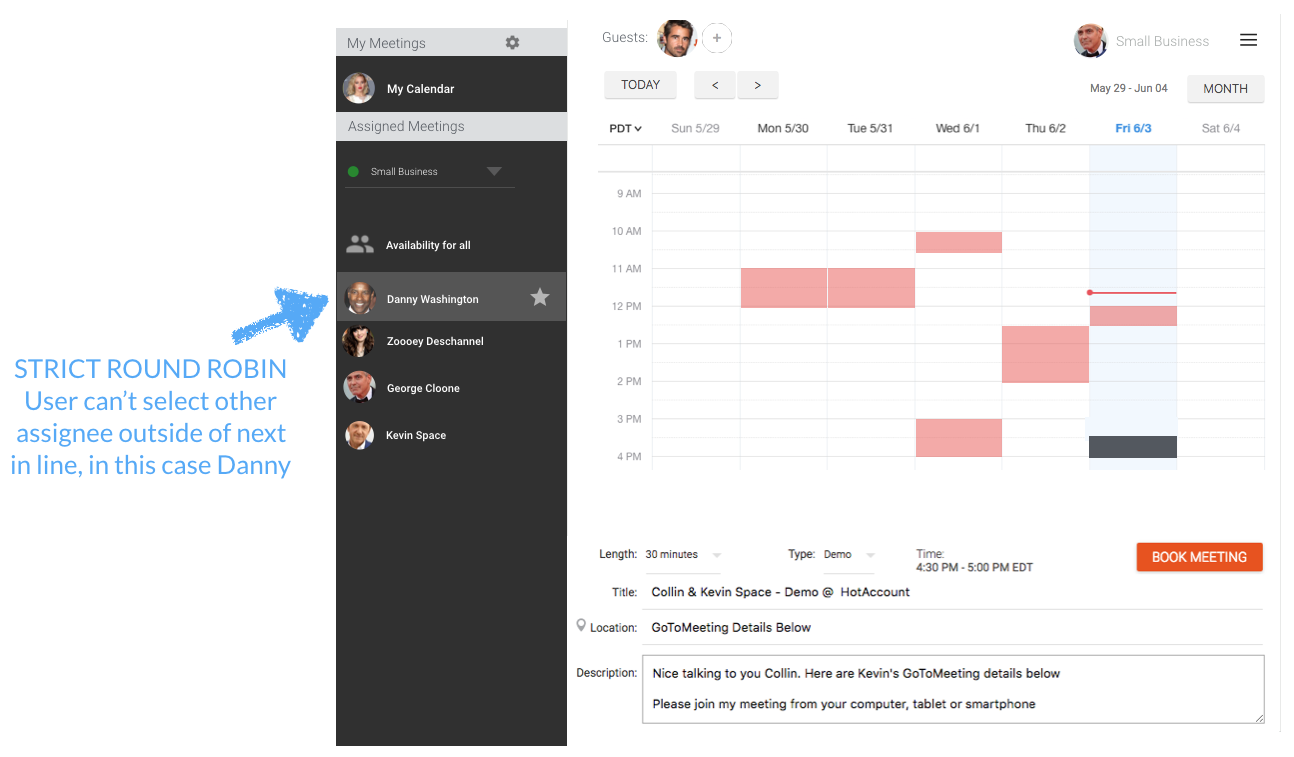Click the BOOK MEETING button
The height and width of the screenshot is (757, 1294).
coord(1199,557)
